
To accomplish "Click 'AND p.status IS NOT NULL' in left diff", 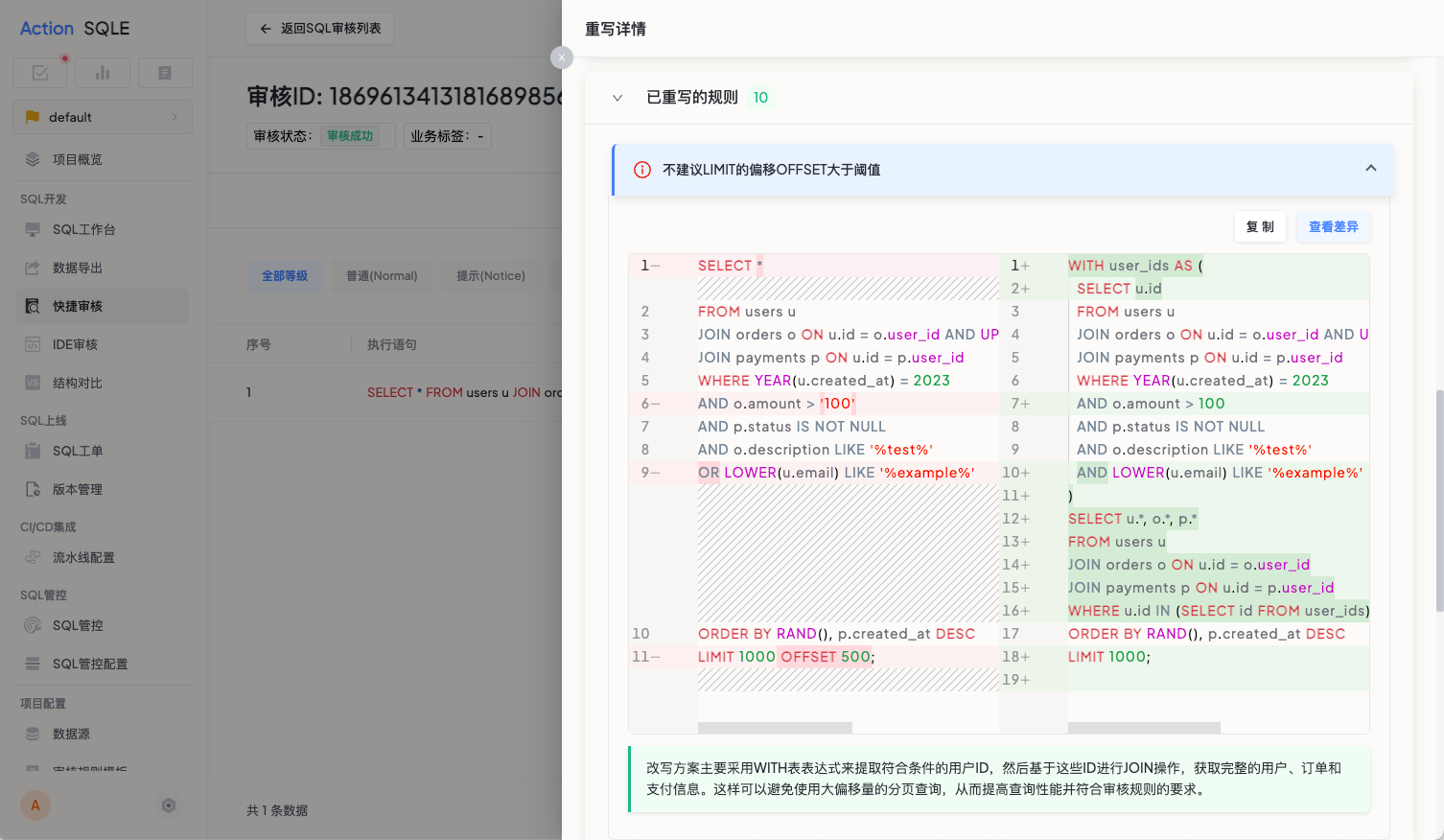I will tap(792, 427).
